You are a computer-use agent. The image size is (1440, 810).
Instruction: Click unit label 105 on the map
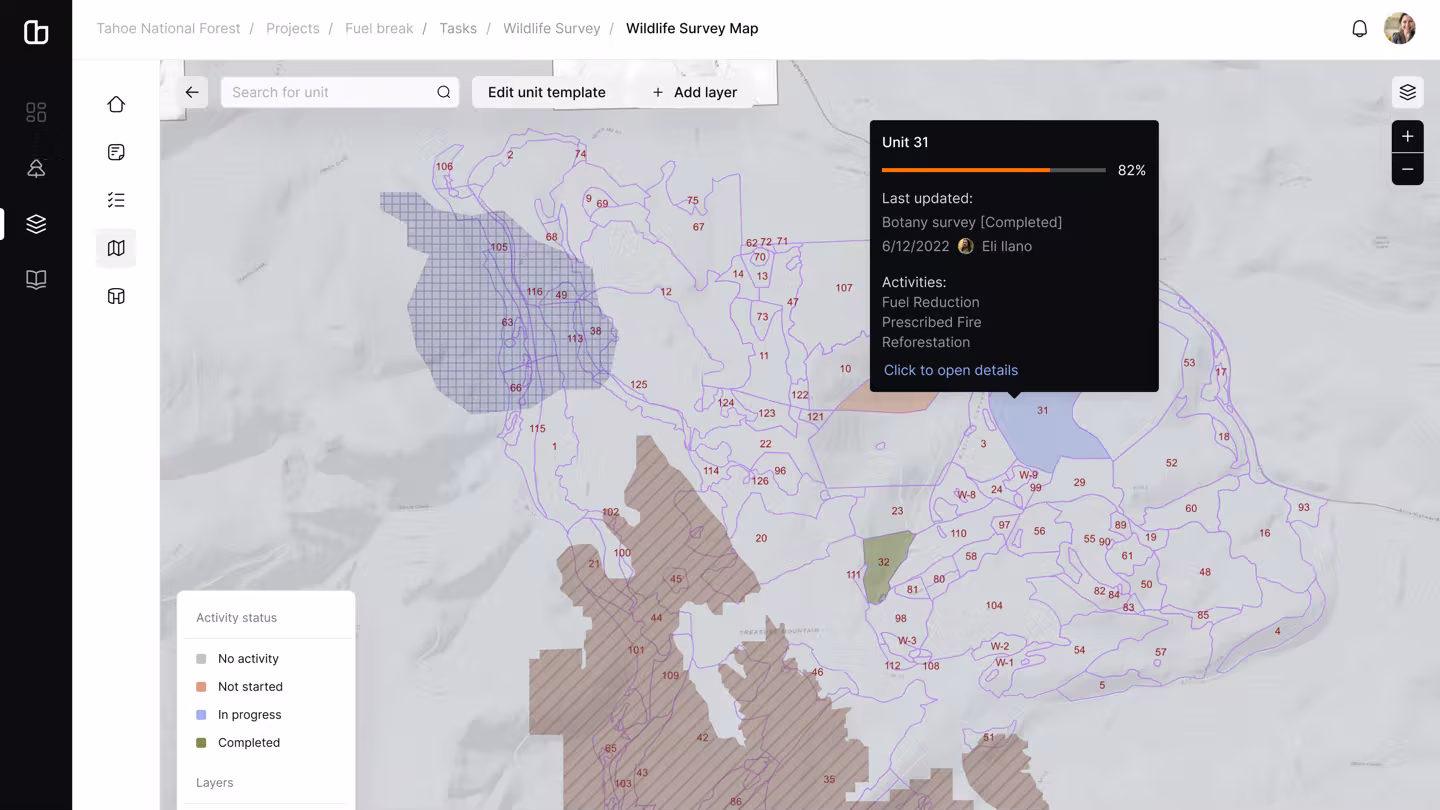point(499,247)
